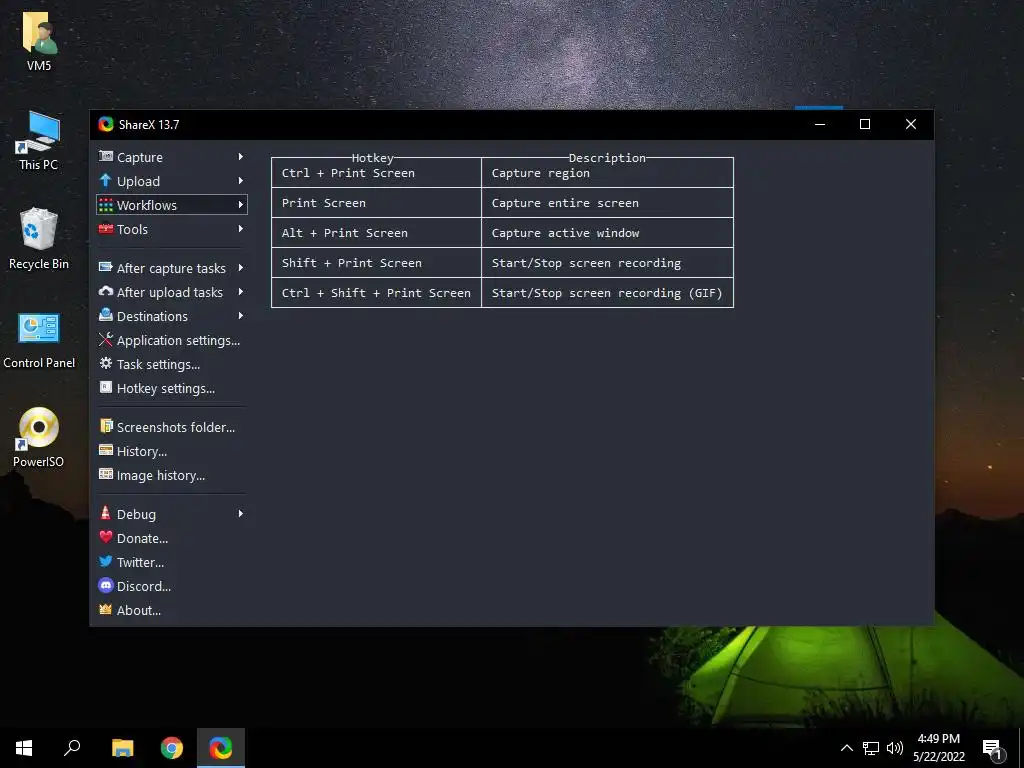Image resolution: width=1024 pixels, height=768 pixels.
Task: Click the Upload arrow icon
Action: point(106,180)
